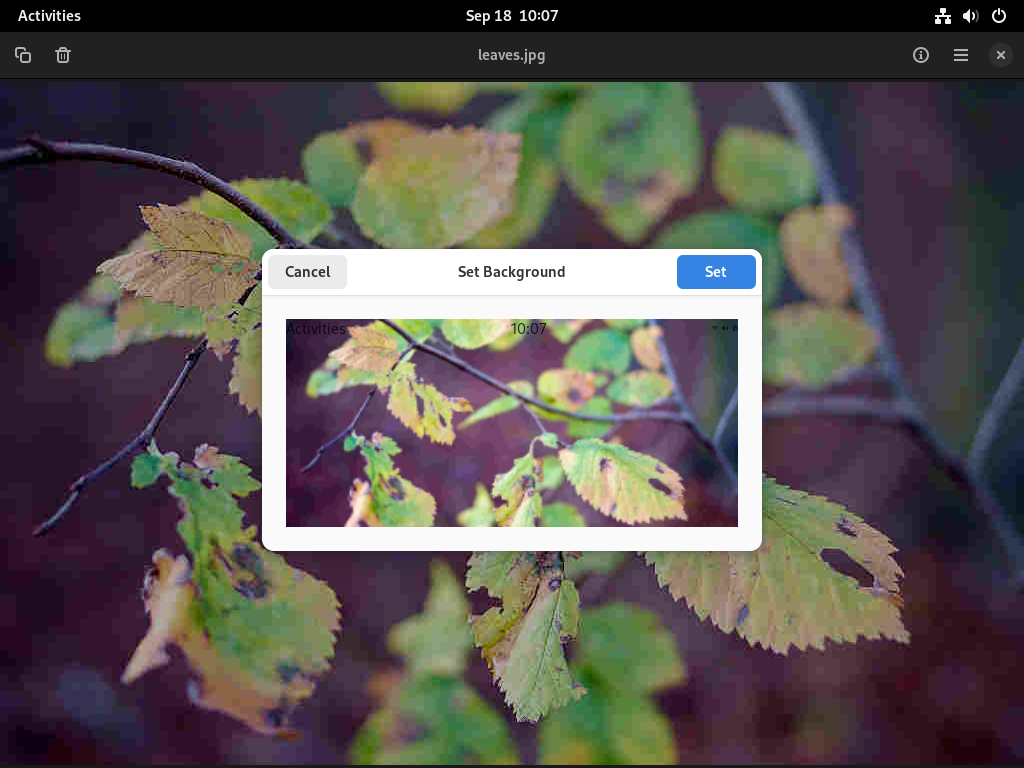Click the leaves.jpg window title

pyautogui.click(x=511, y=56)
